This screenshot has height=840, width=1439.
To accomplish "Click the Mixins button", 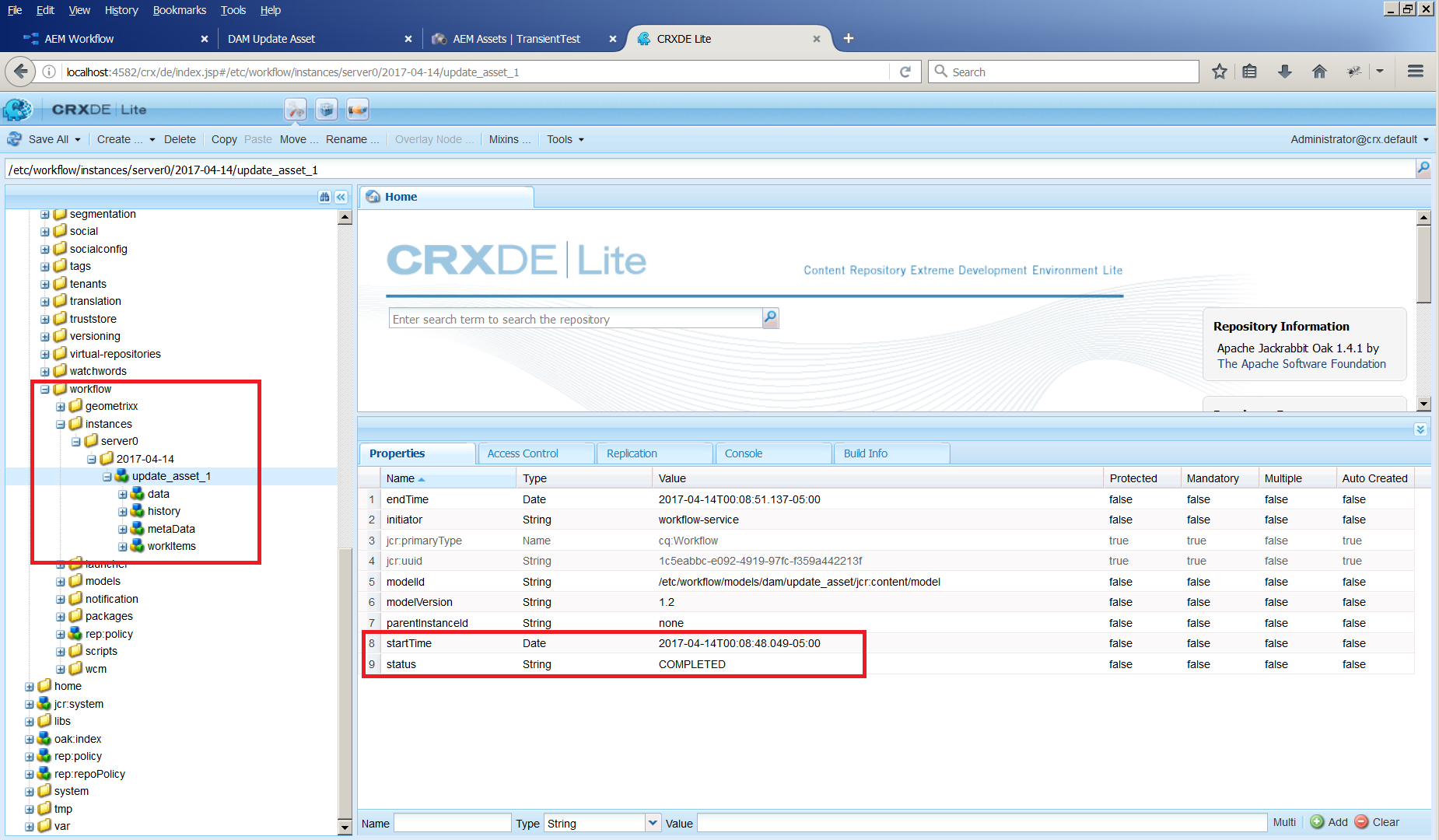I will tap(509, 139).
